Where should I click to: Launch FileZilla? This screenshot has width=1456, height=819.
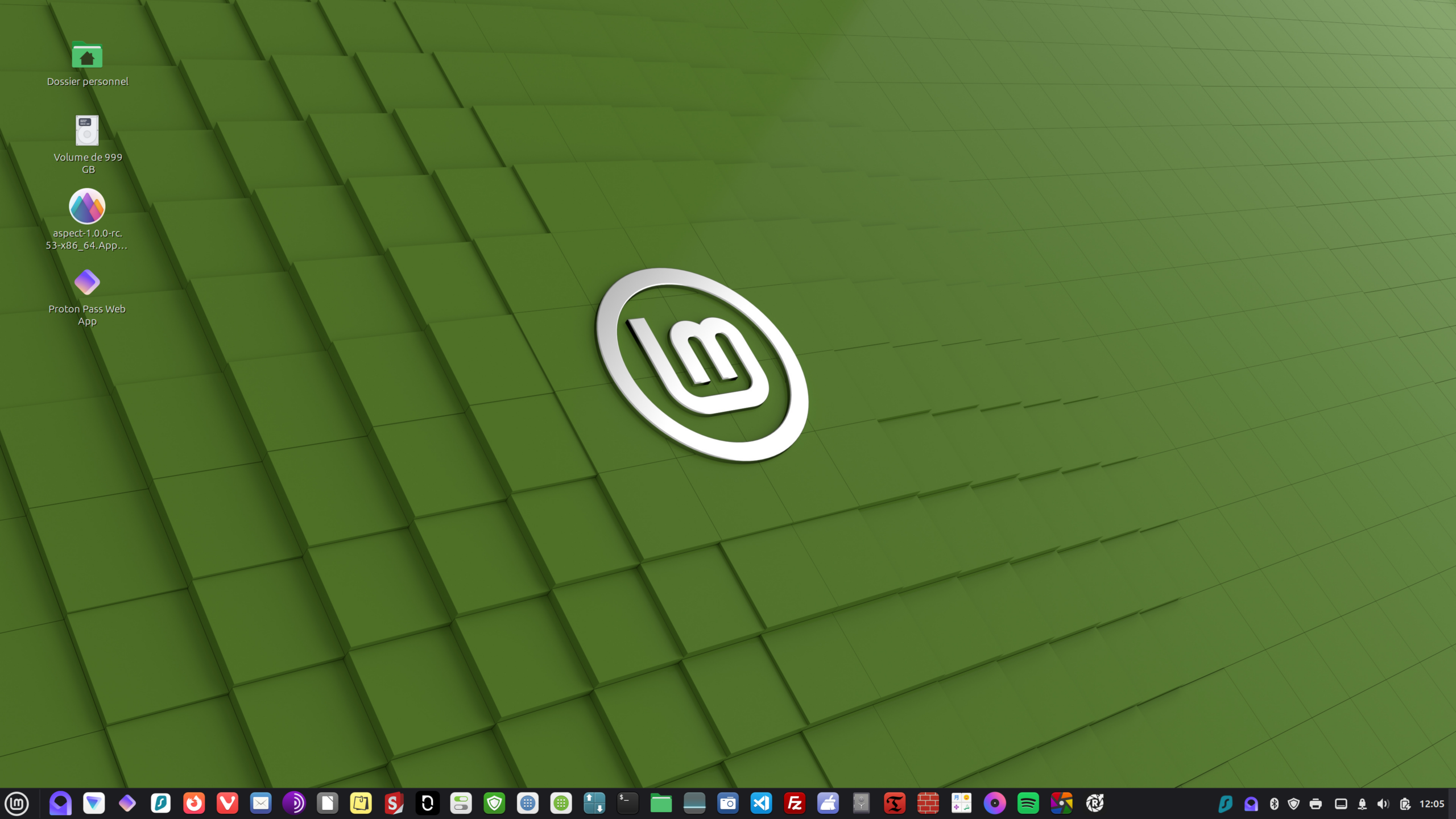pos(795,804)
